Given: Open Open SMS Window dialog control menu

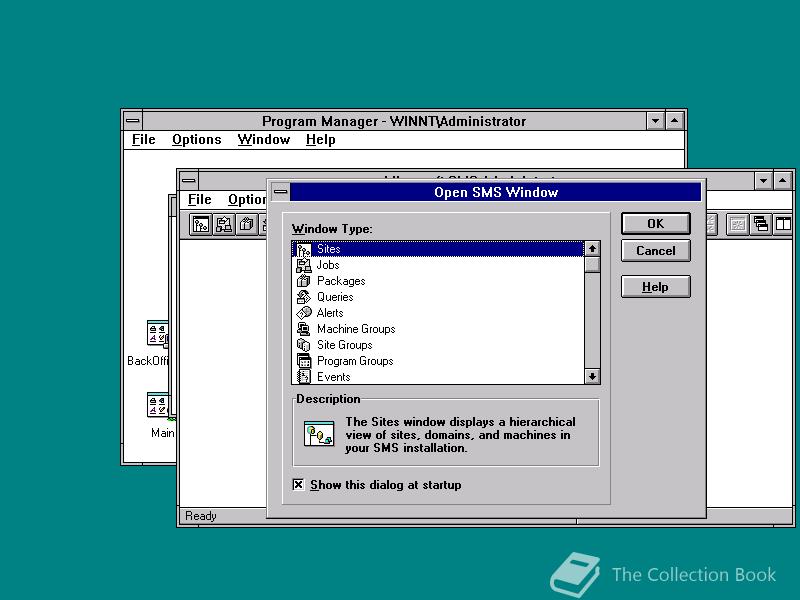Looking at the screenshot, I should pos(280,192).
